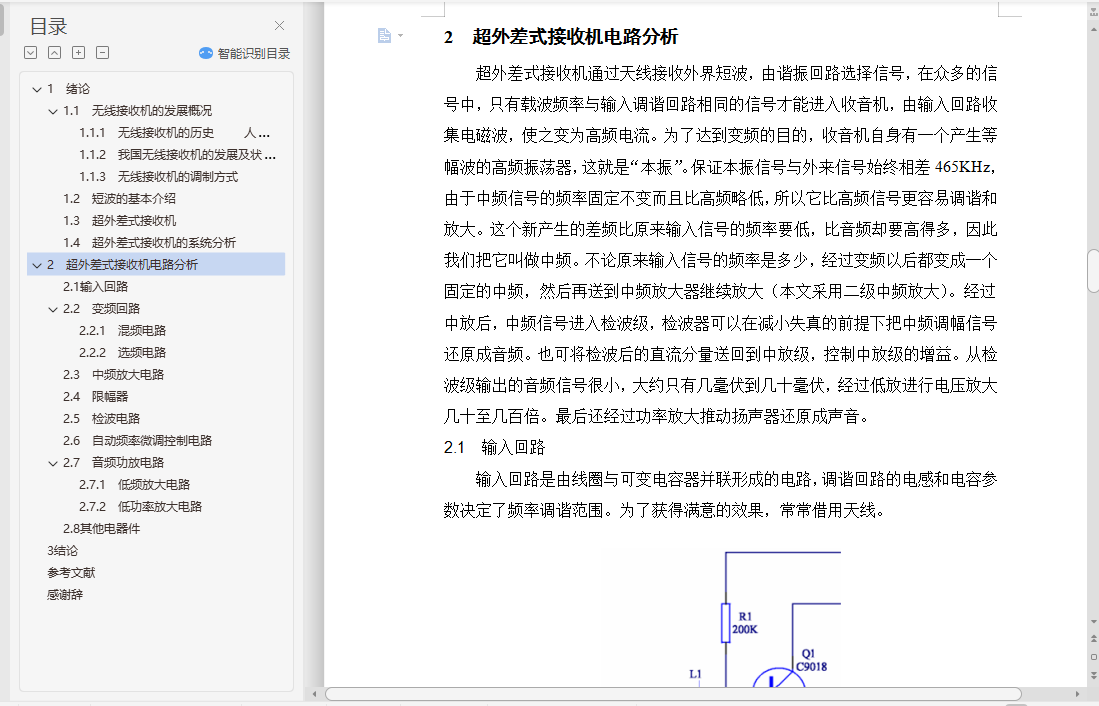This screenshot has width=1099, height=706.
Task: Click the plus box icon under 目录
Action: [x=78, y=53]
